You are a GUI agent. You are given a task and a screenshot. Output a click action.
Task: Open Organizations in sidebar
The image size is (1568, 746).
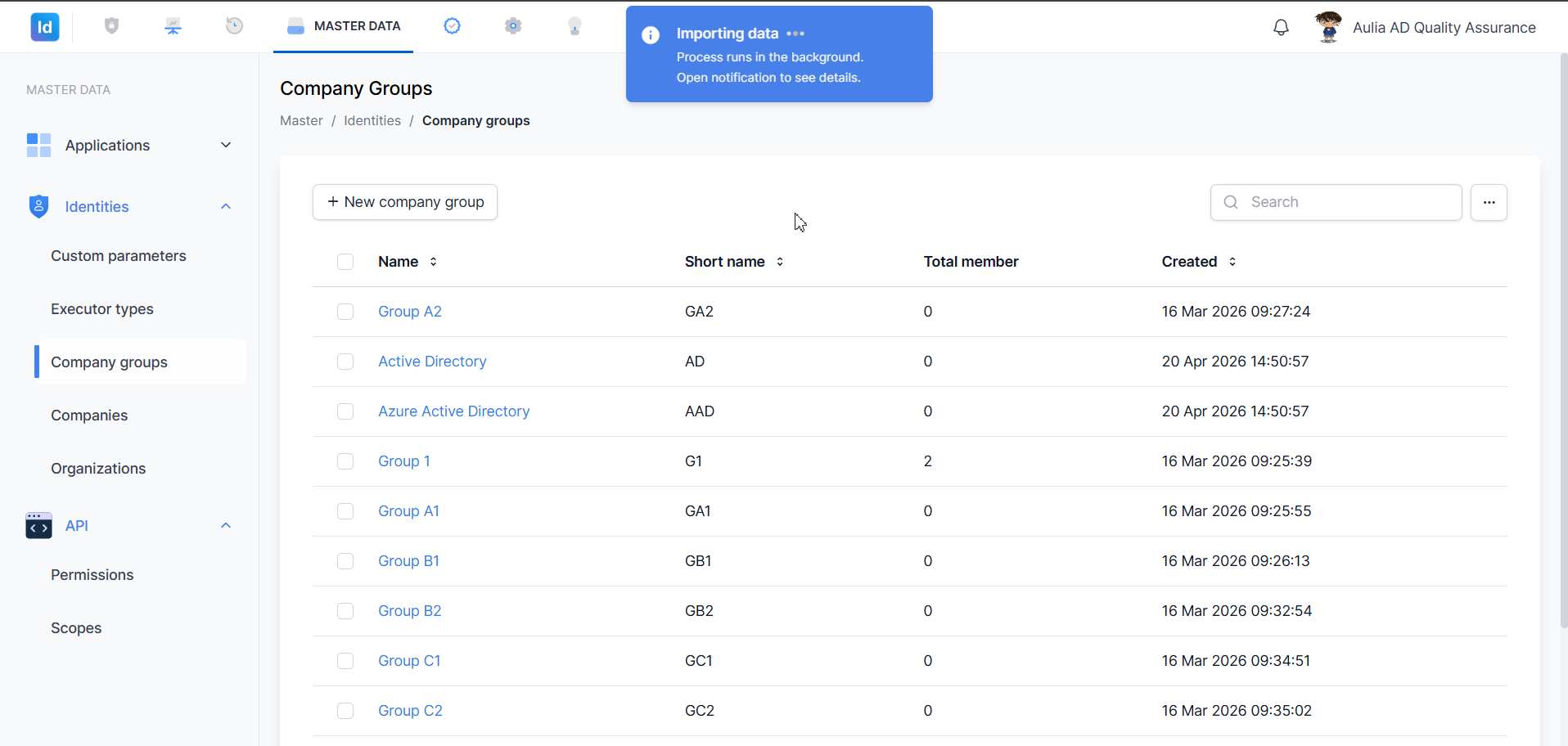pyautogui.click(x=98, y=469)
